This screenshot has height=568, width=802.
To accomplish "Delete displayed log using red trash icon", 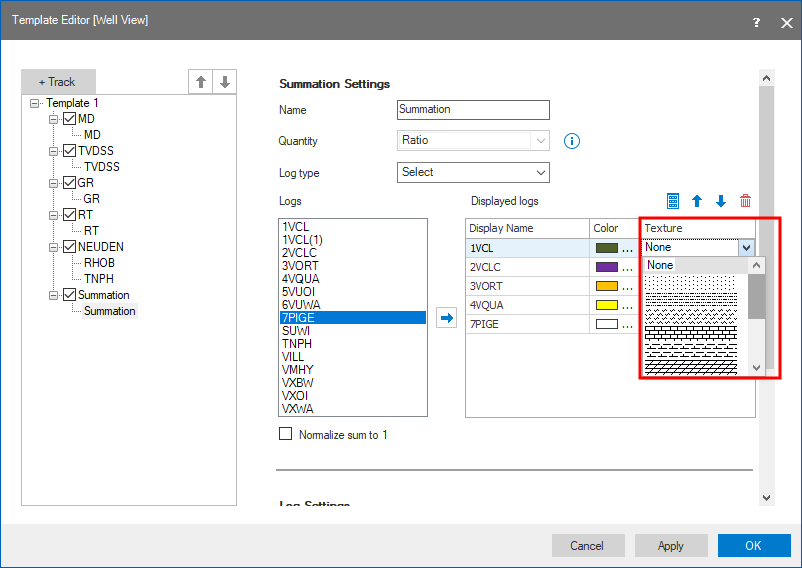I will pos(745,201).
